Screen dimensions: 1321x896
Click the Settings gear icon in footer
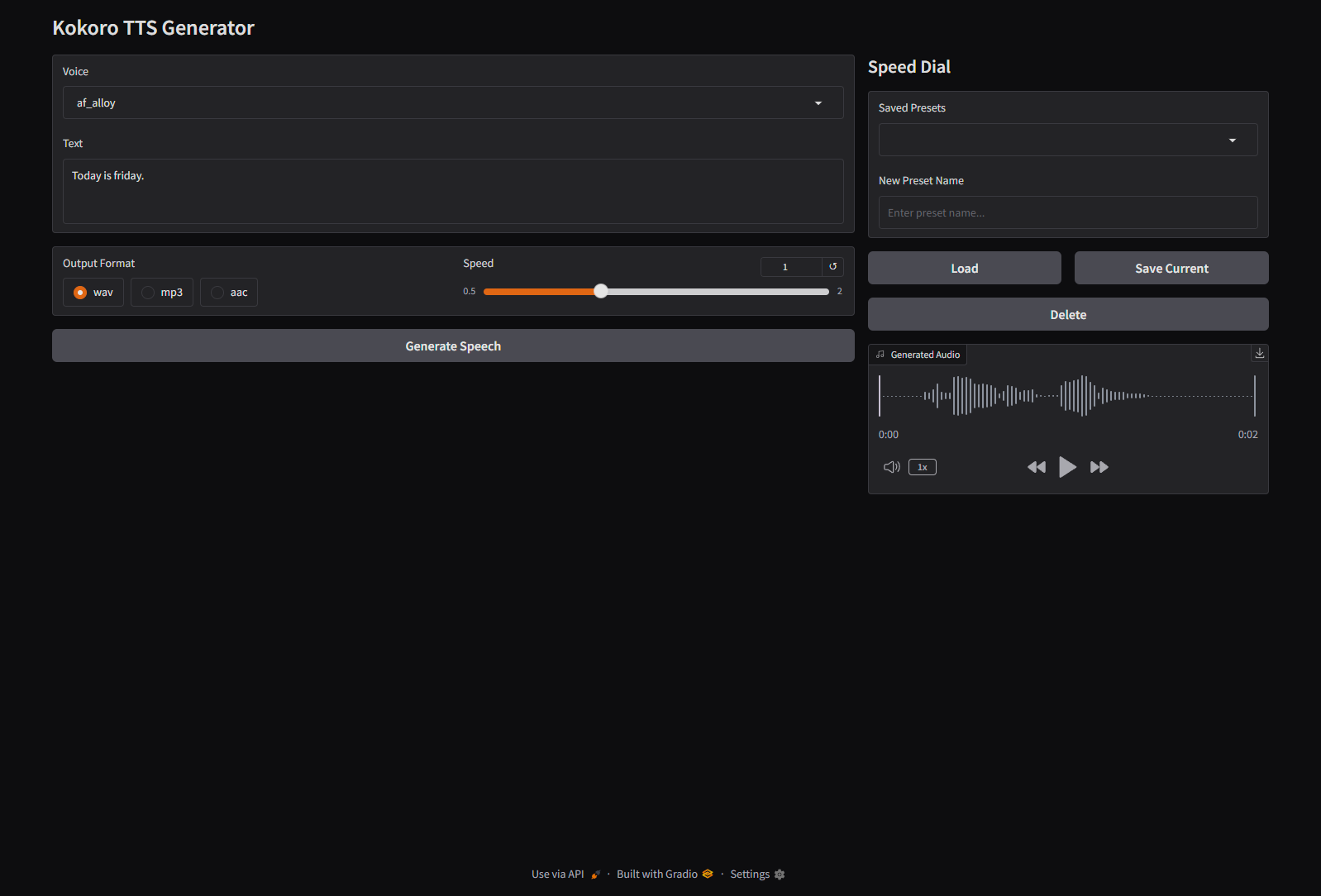pos(780,874)
